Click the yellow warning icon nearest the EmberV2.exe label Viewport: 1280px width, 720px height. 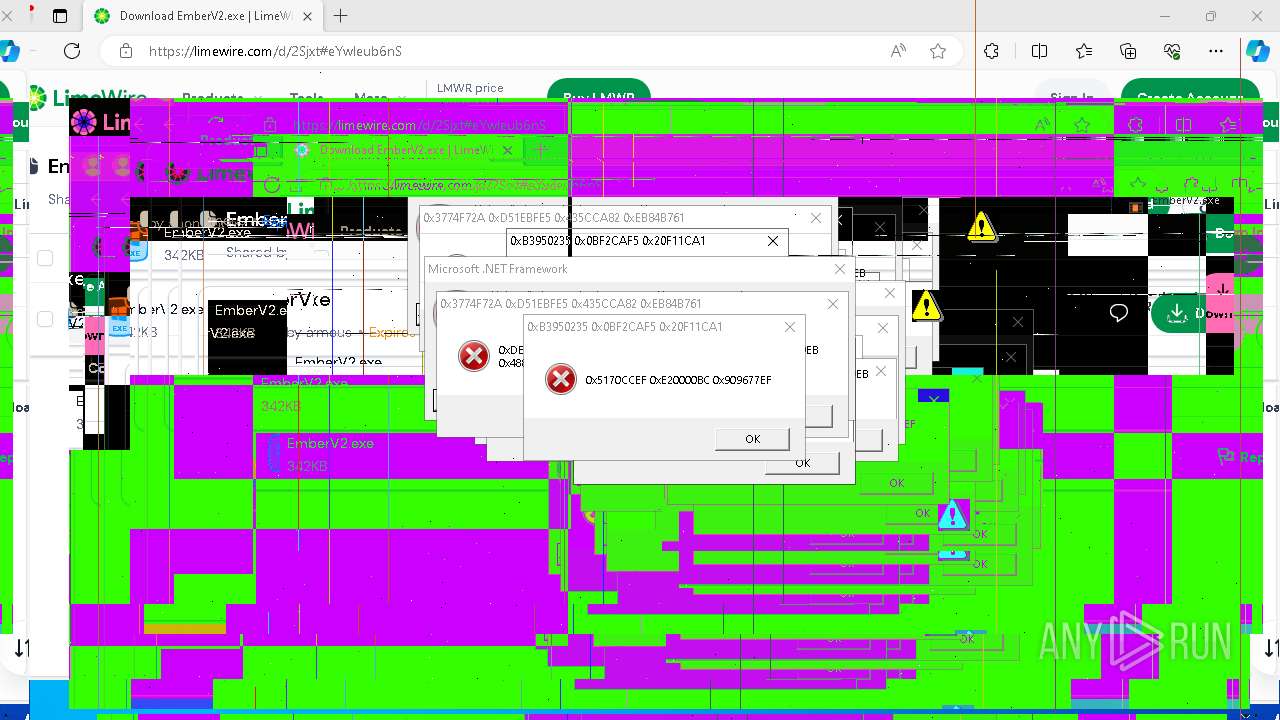pos(982,227)
